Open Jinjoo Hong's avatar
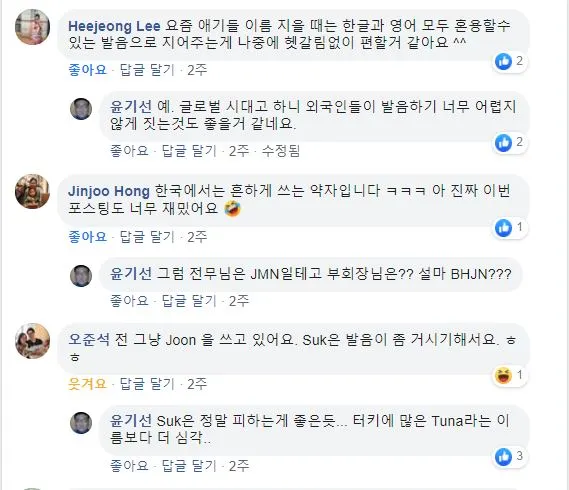 [32, 192]
